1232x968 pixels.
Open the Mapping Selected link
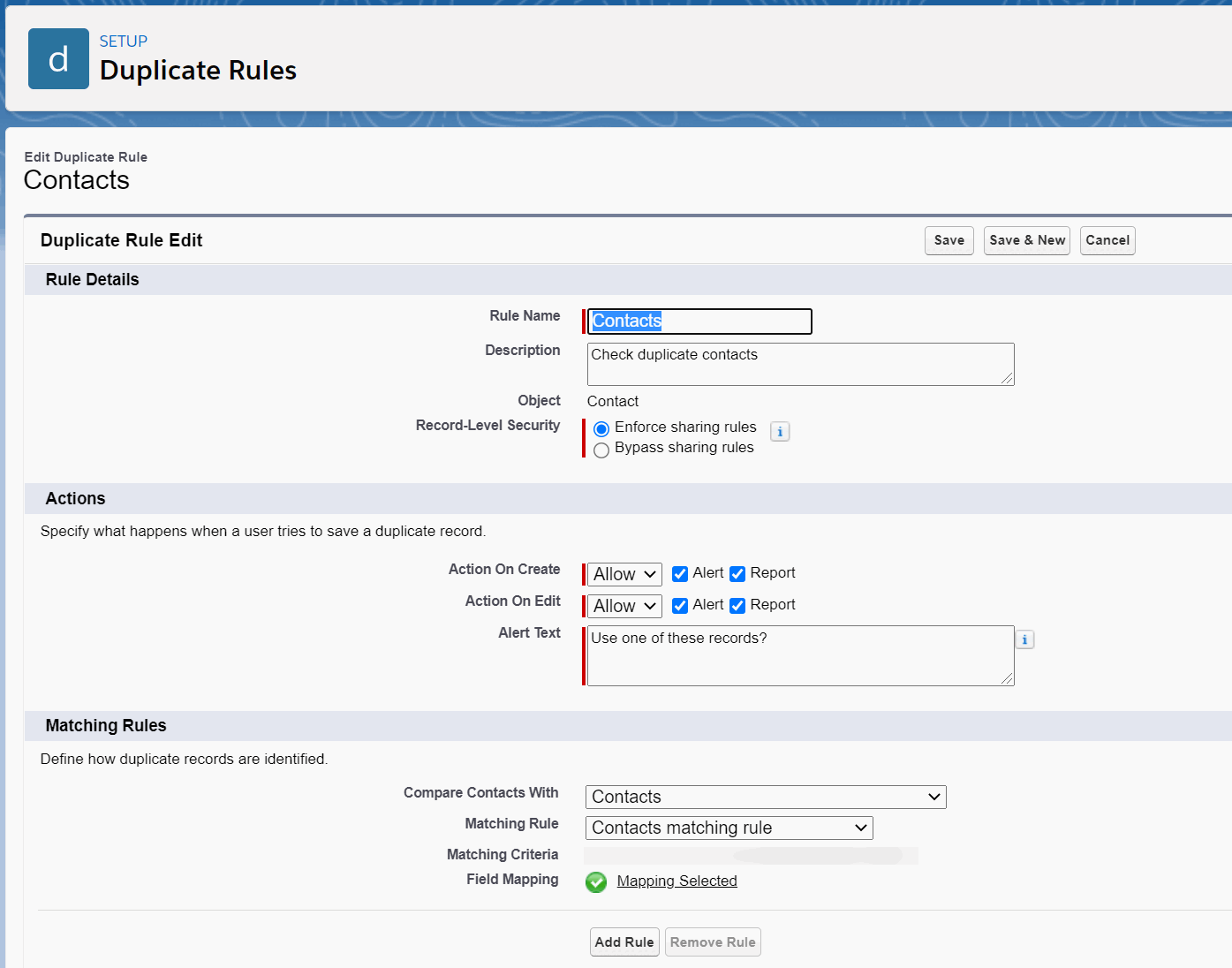coord(676,881)
